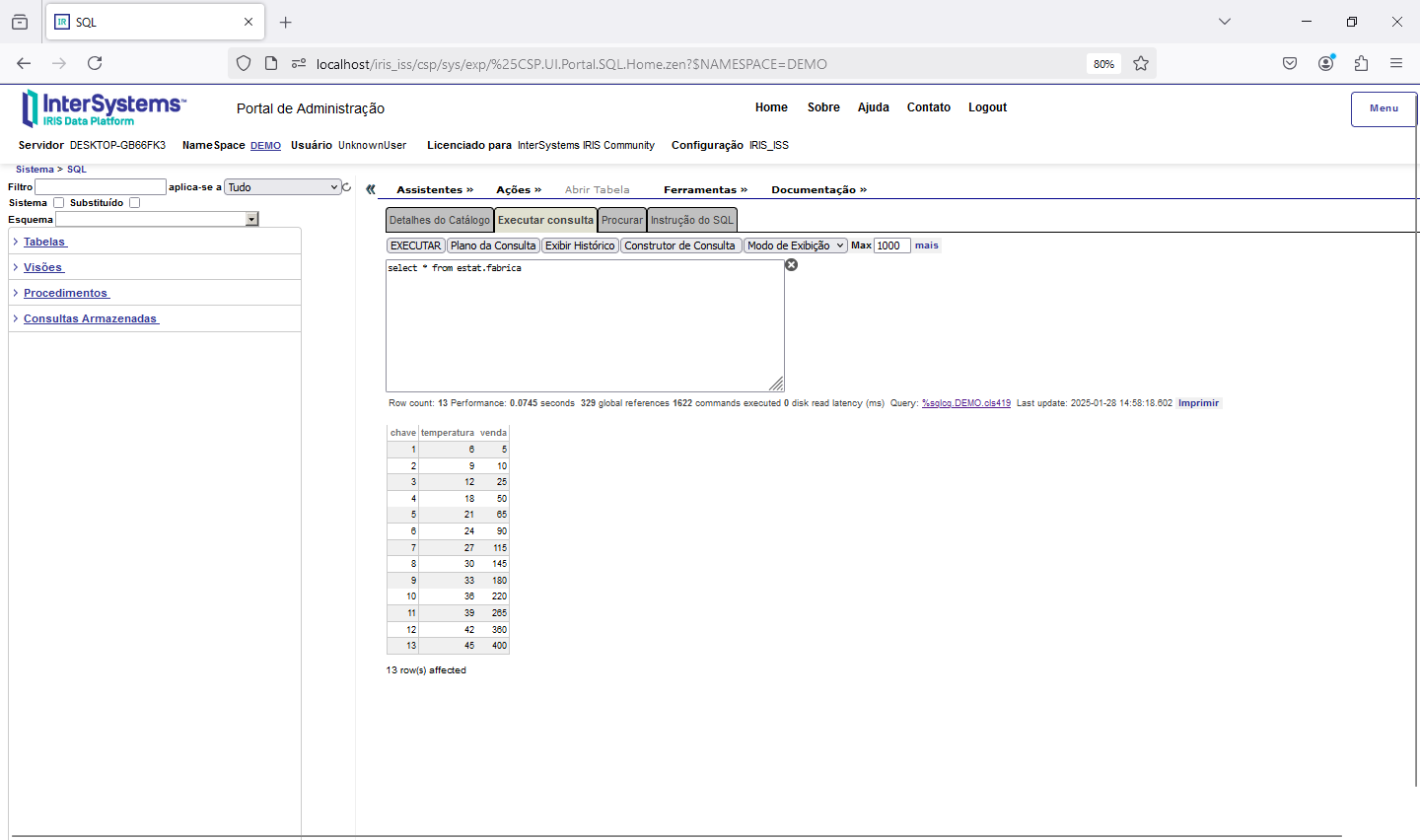The height and width of the screenshot is (840, 1420).
Task: Enable the Substituído checkbox
Action: click(135, 203)
